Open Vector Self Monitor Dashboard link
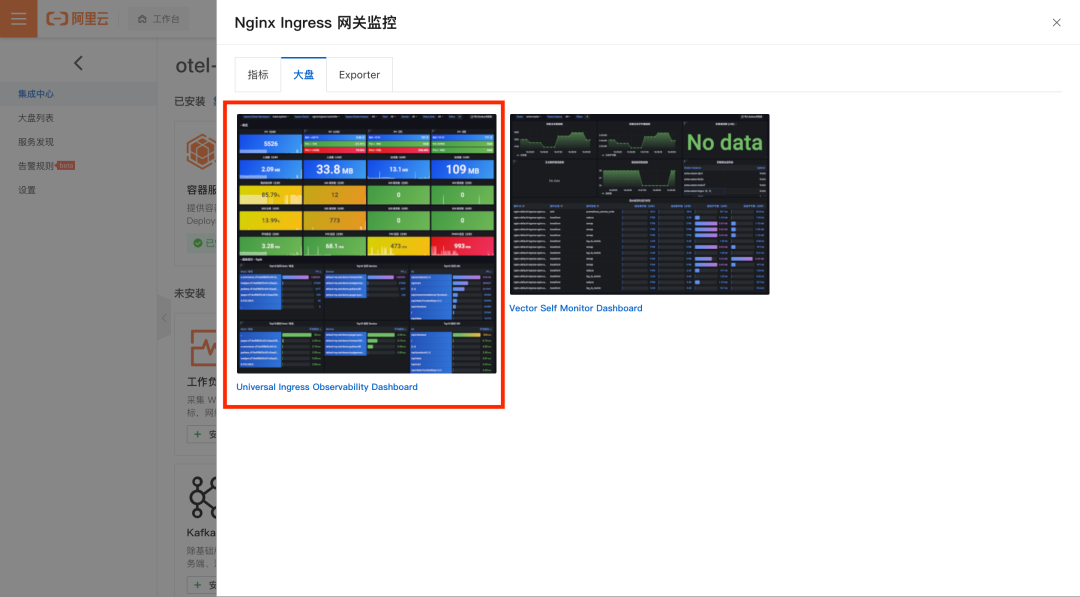 coord(576,308)
